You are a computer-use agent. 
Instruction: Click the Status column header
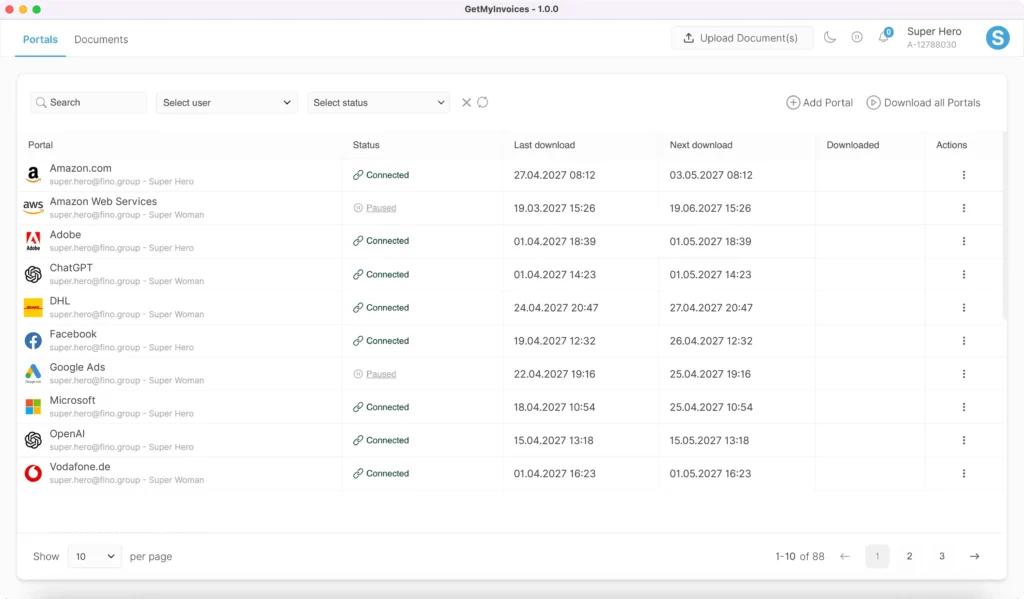click(x=366, y=145)
